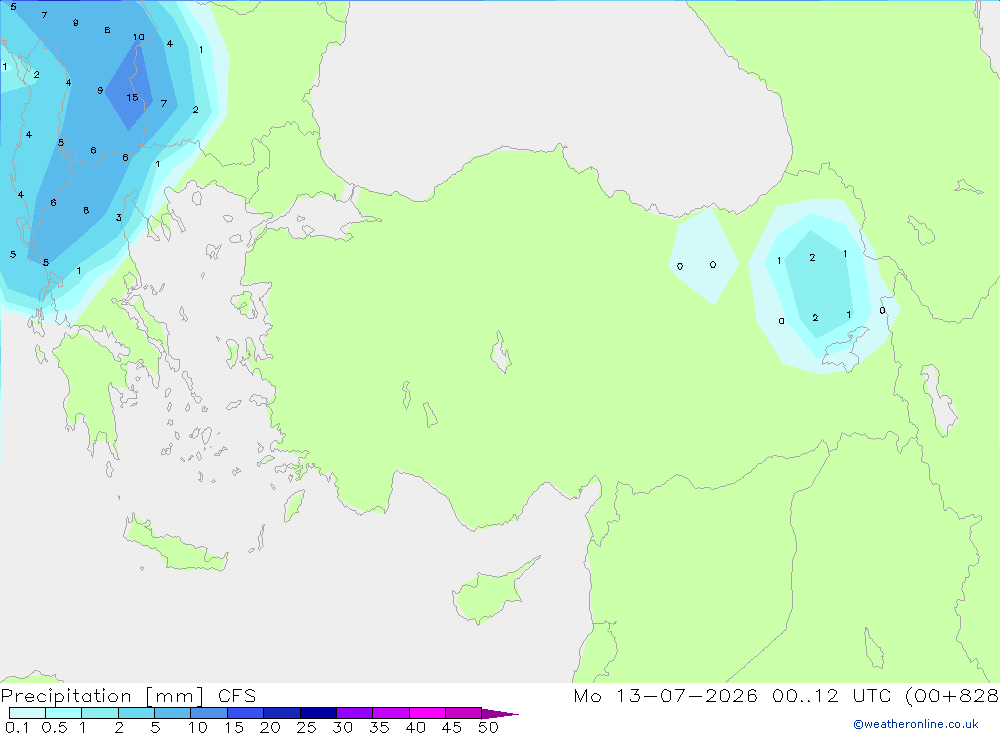Click the '(00+828' forecast offset text
Image resolution: width=1000 pixels, height=733 pixels.
click(x=952, y=696)
